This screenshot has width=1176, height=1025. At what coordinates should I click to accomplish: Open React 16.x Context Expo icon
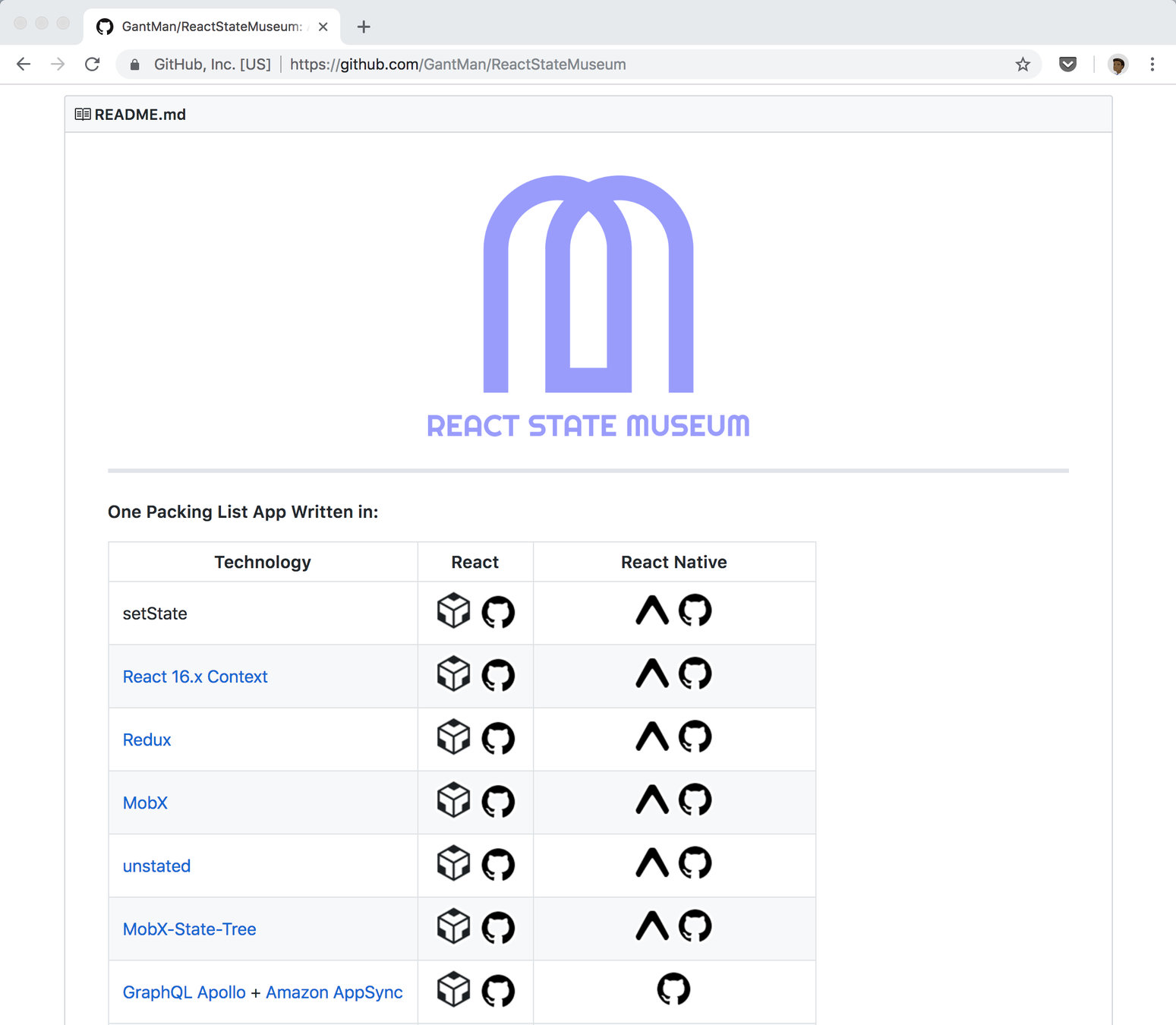pyautogui.click(x=652, y=673)
